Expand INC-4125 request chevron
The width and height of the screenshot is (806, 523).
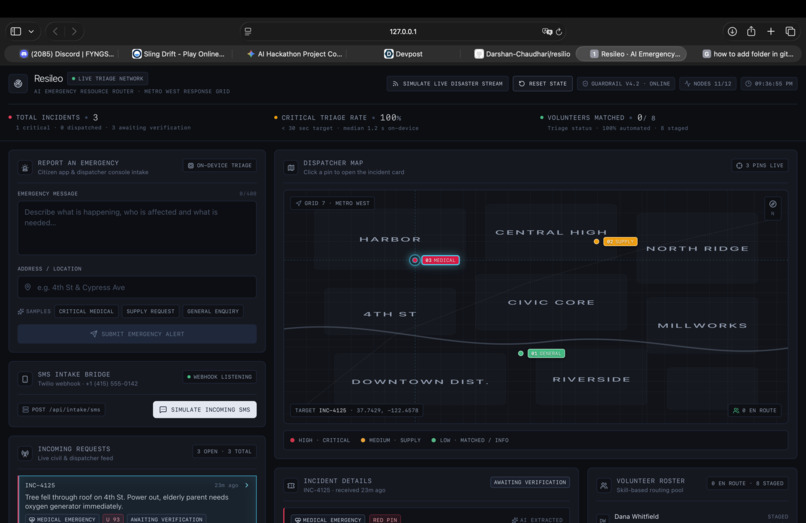(x=247, y=485)
